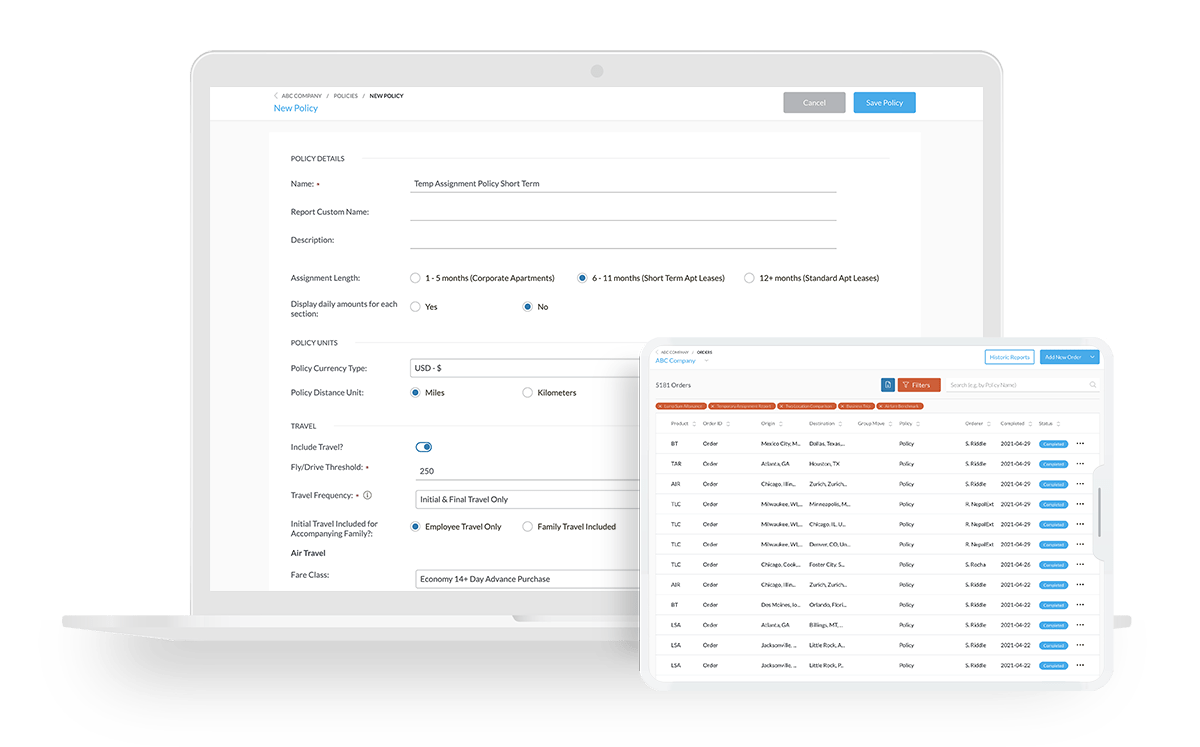Screen dimensions: 1200x747
Task: Click the info icon next to Travel Frequency
Action: [x=367, y=495]
